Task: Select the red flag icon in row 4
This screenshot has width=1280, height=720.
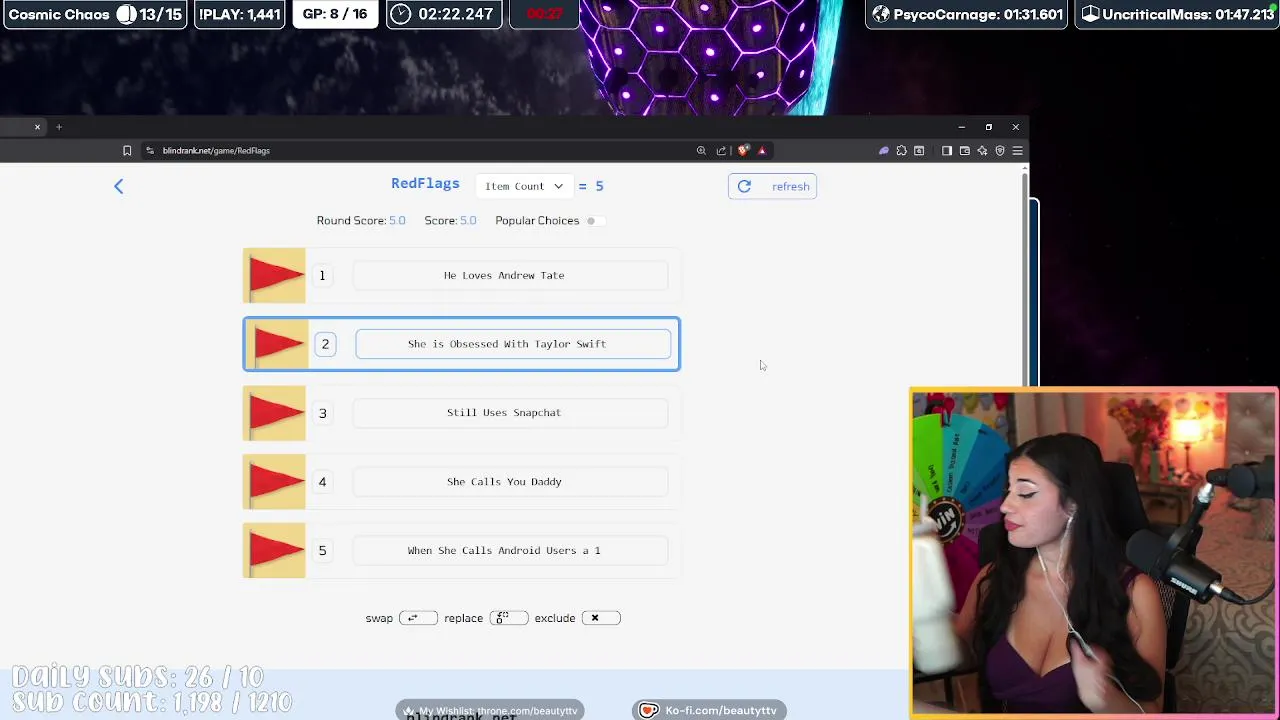Action: click(x=274, y=482)
